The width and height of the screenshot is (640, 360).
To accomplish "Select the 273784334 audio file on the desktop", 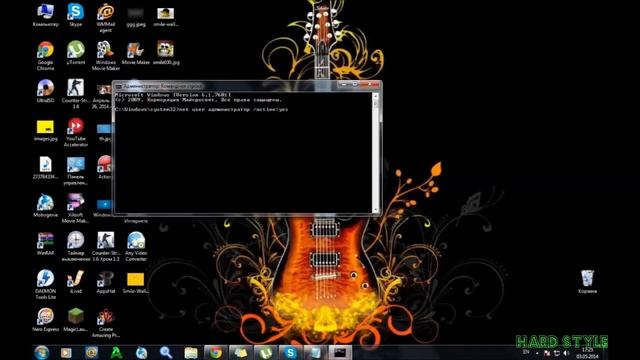I will (x=45, y=168).
